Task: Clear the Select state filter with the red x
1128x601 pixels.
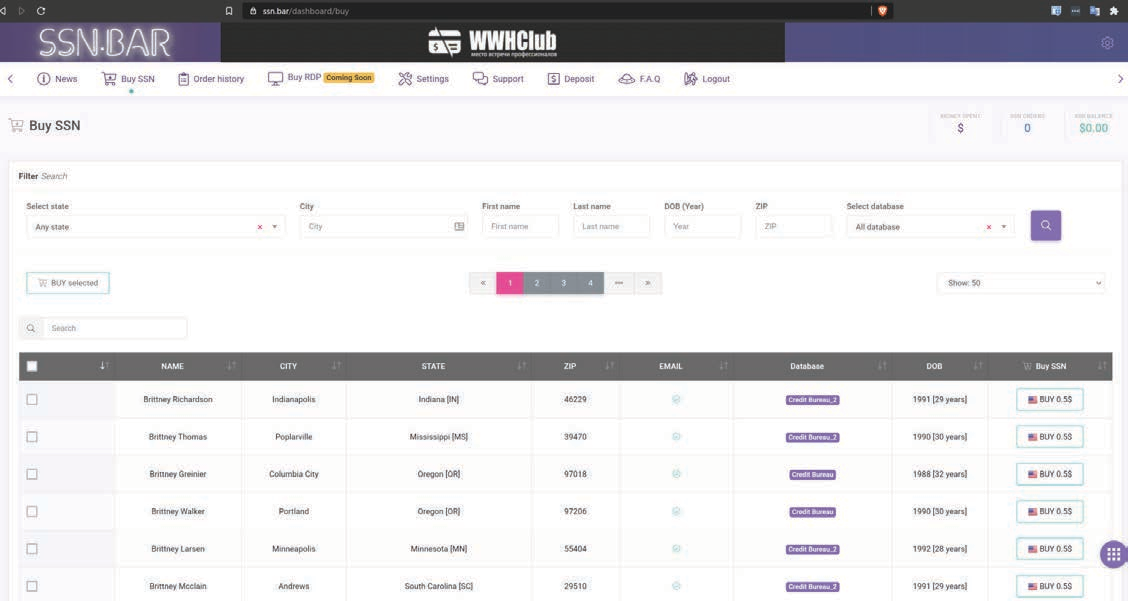Action: coord(260,227)
